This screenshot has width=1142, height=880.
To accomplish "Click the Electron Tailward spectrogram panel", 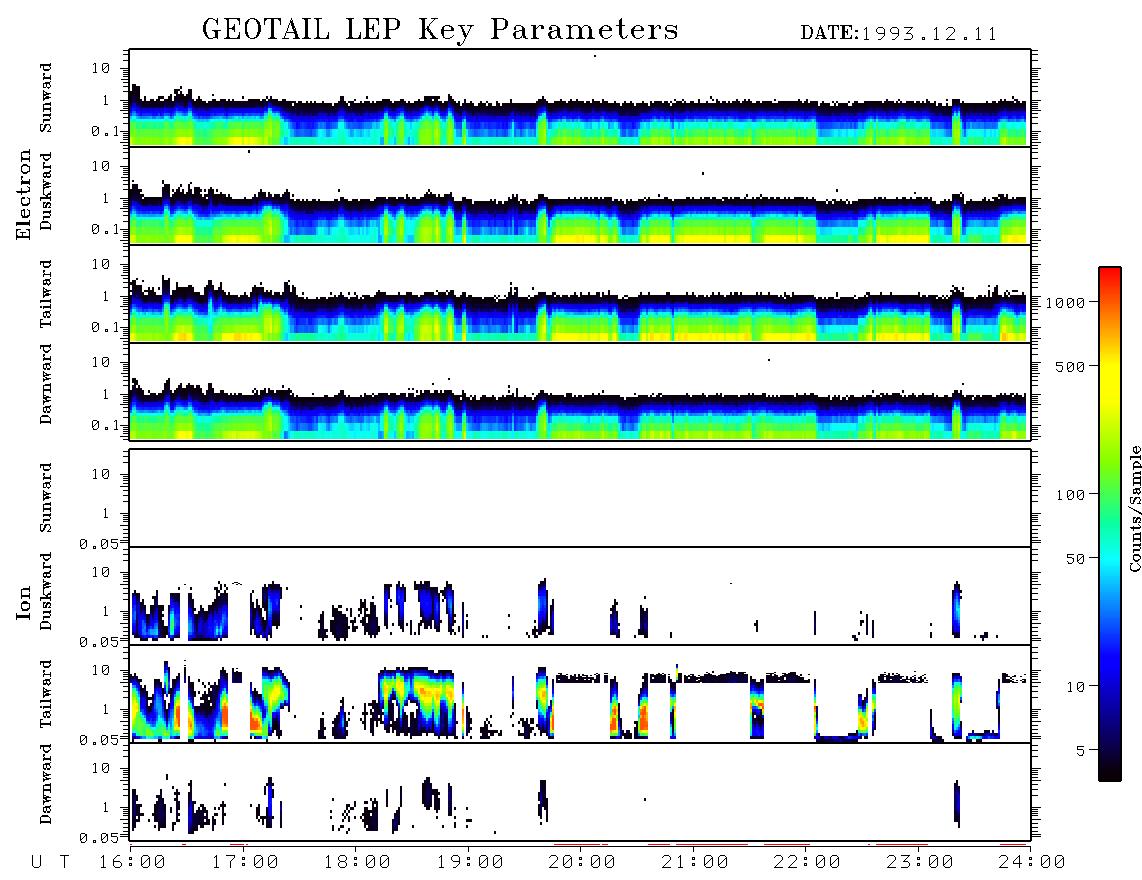I will (x=580, y=294).
